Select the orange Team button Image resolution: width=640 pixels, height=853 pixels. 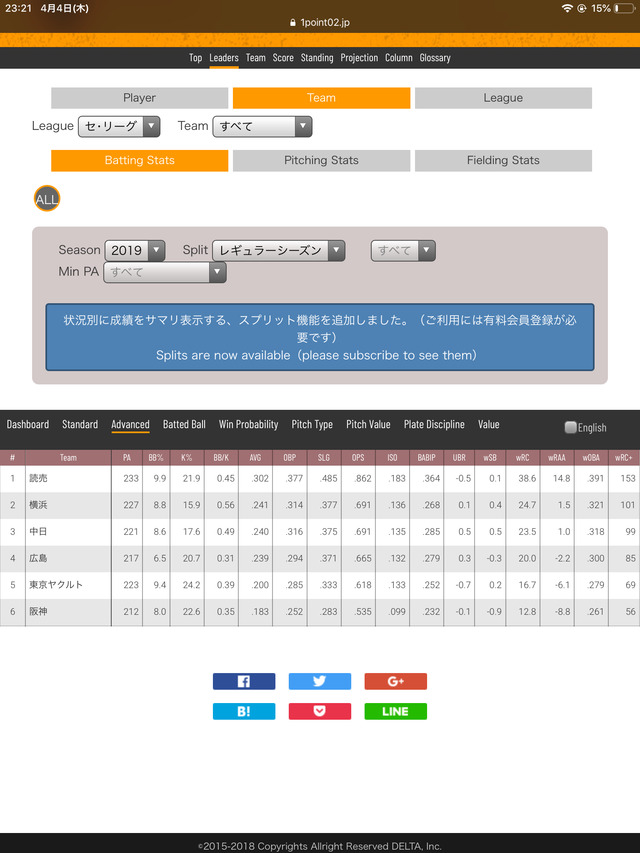pyautogui.click(x=321, y=98)
